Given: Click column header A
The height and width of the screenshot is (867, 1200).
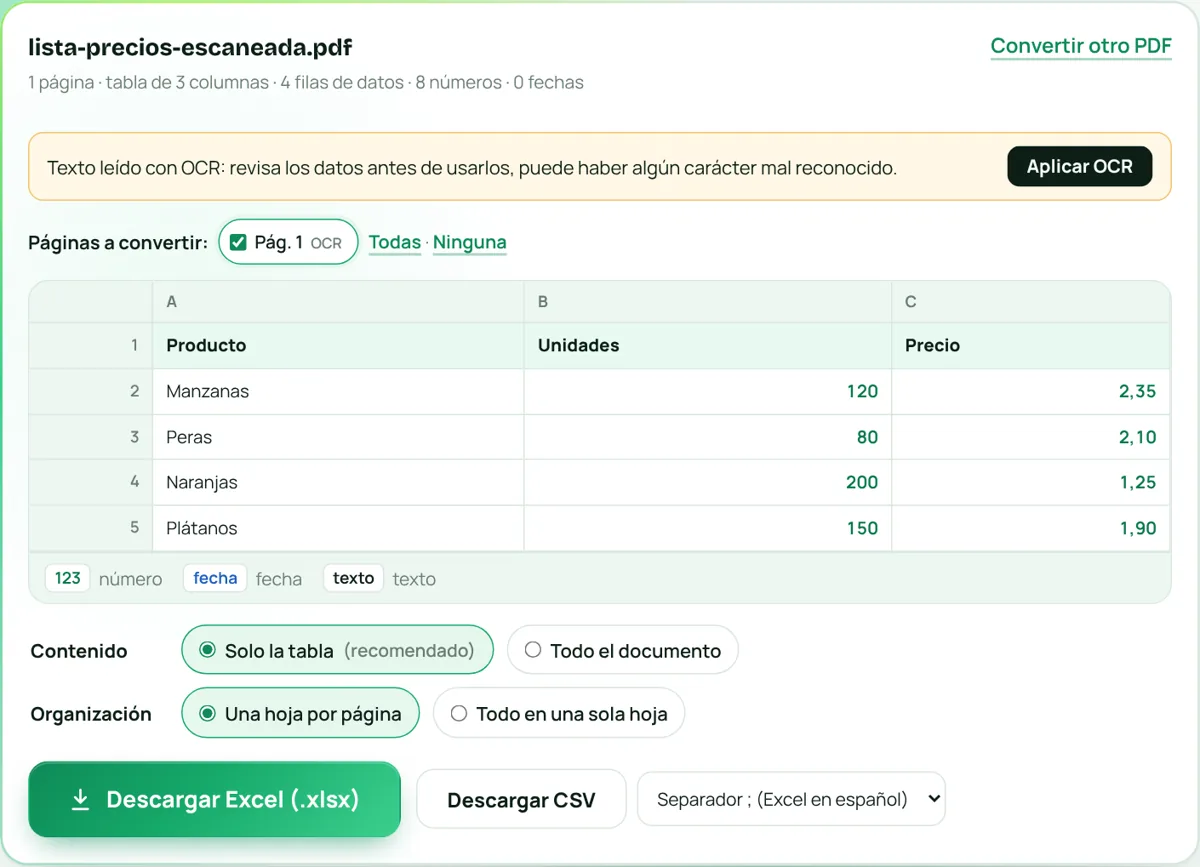Looking at the screenshot, I should (338, 302).
